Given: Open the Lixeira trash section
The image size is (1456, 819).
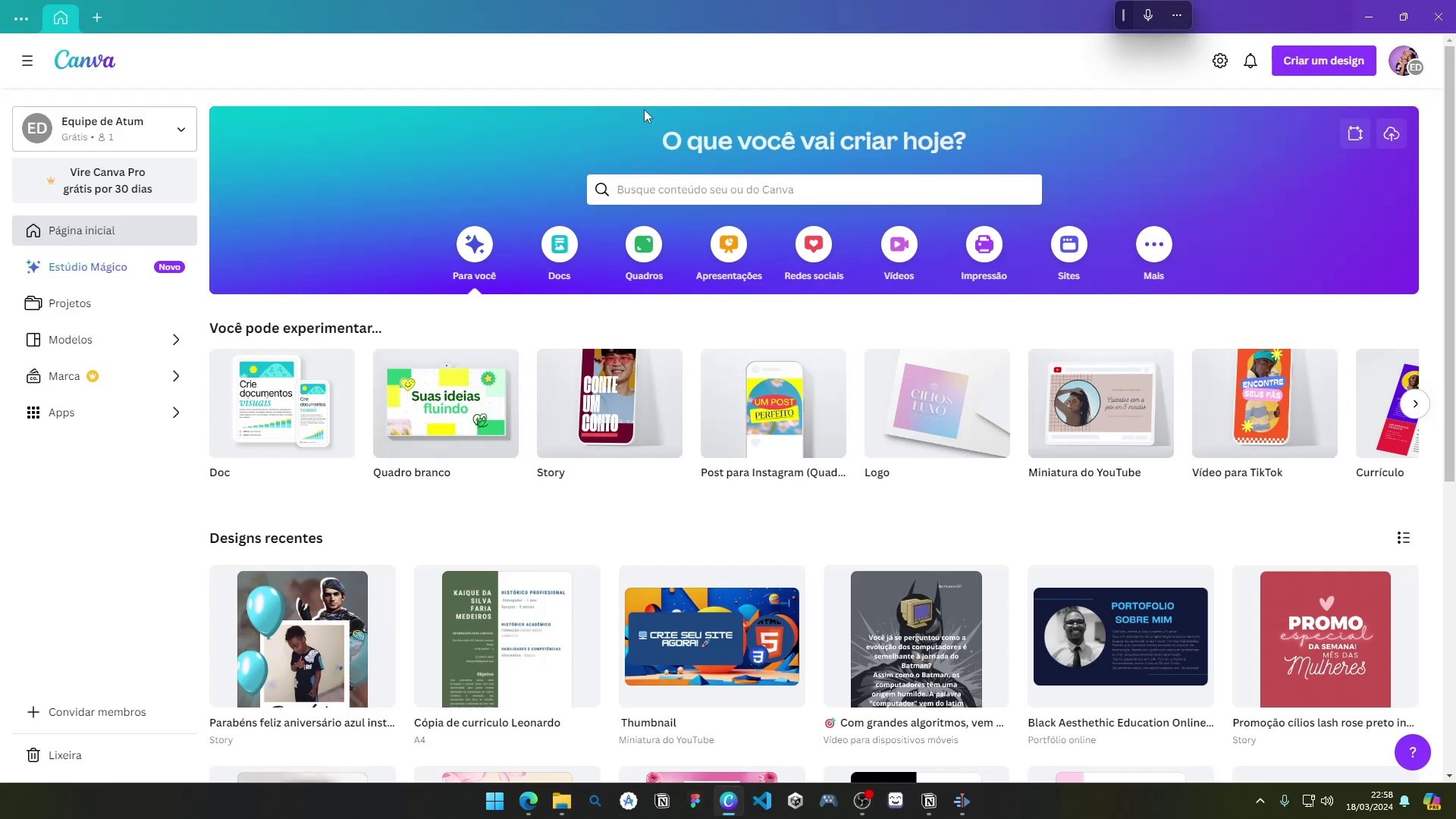Looking at the screenshot, I should point(65,755).
